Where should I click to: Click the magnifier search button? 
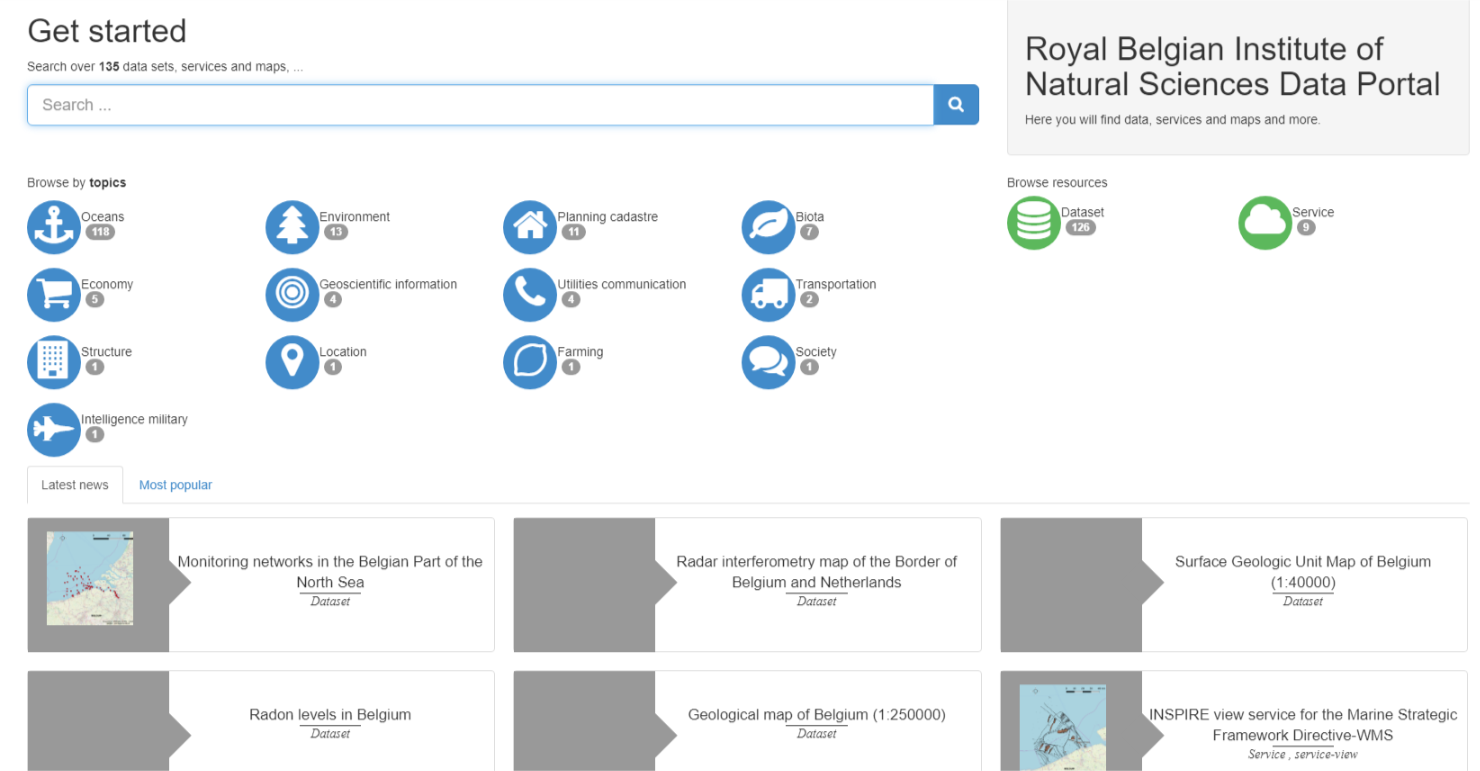click(956, 104)
